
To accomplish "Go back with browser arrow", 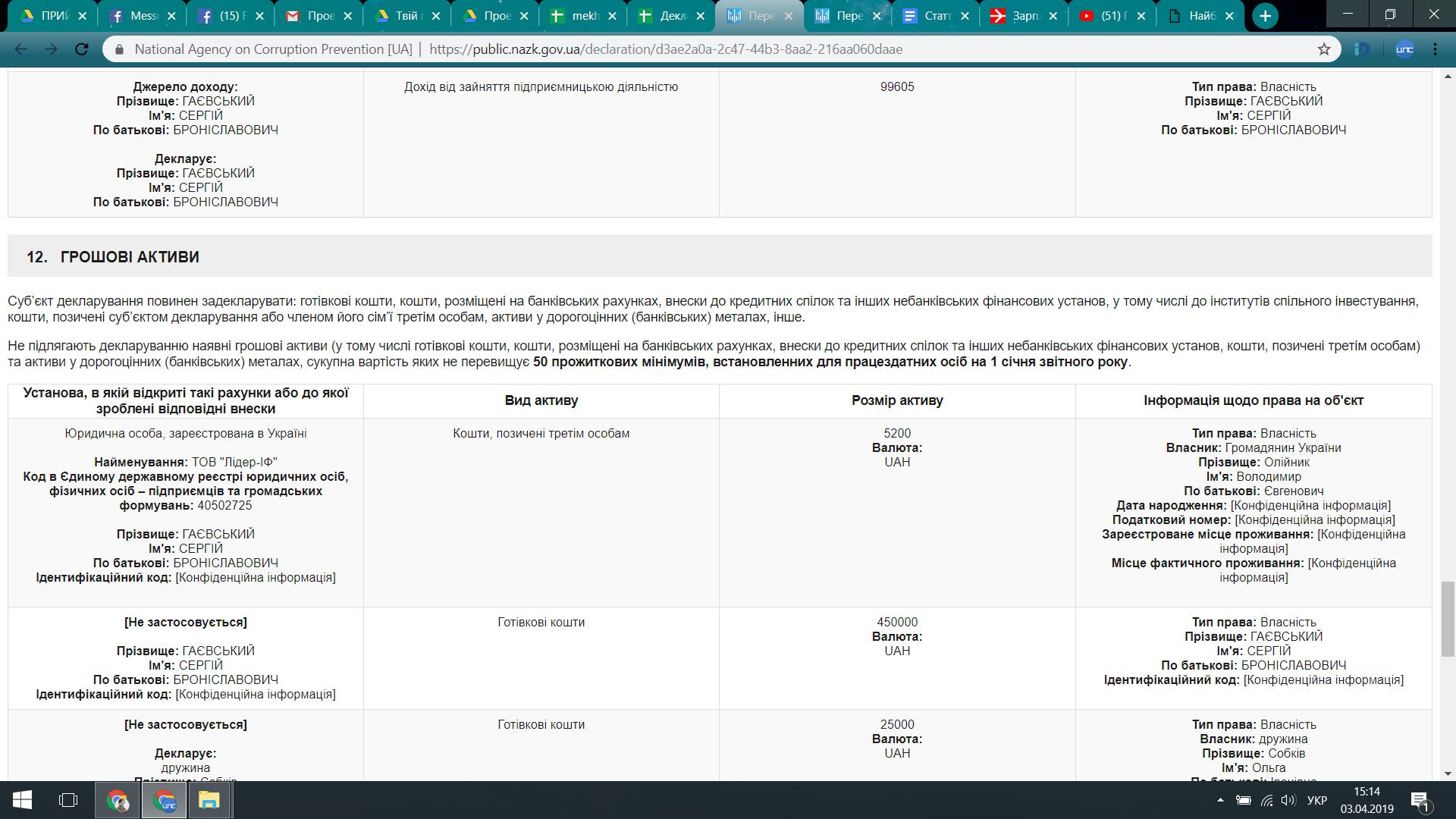I will click(21, 49).
